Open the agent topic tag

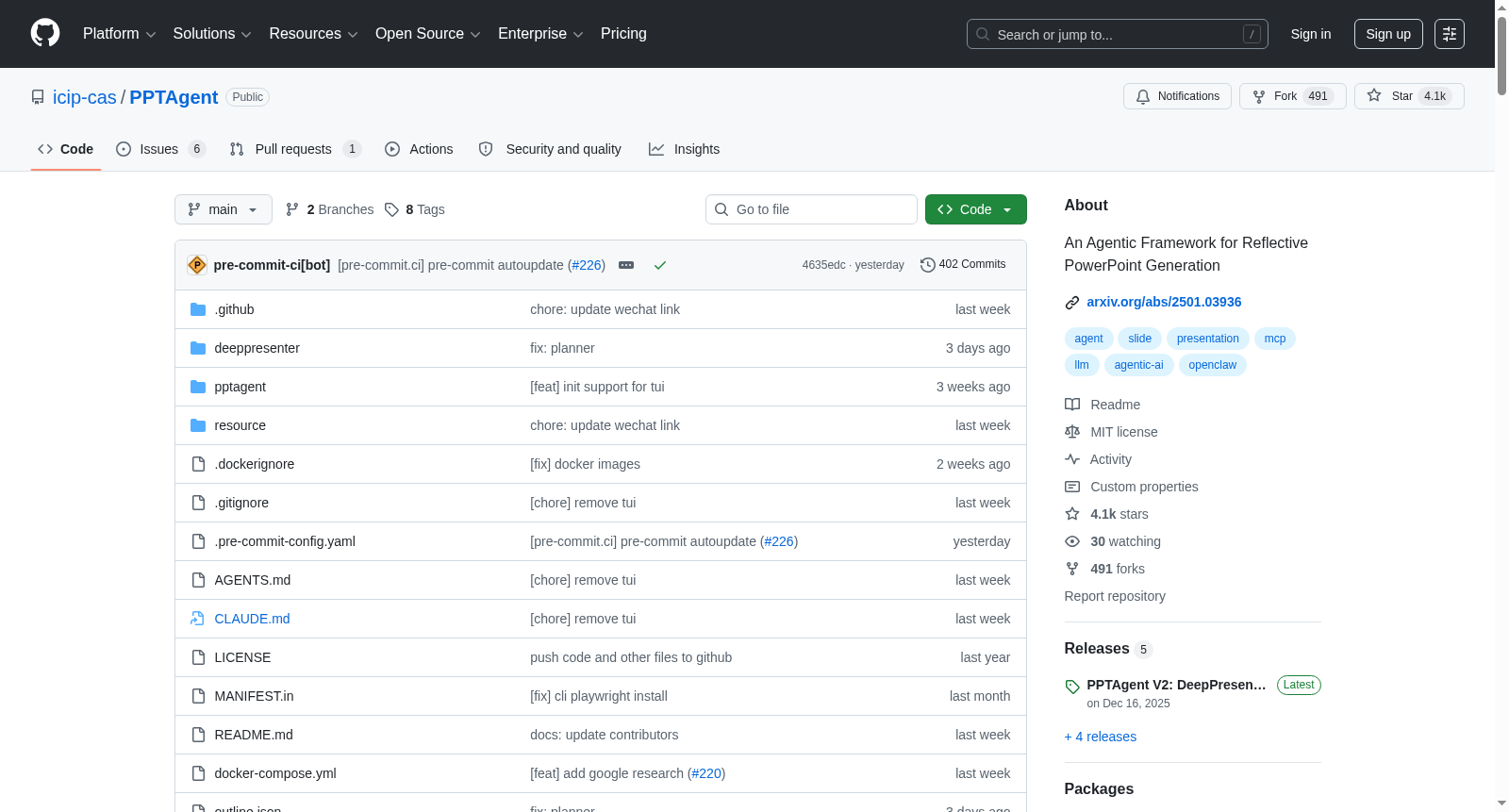coord(1088,339)
